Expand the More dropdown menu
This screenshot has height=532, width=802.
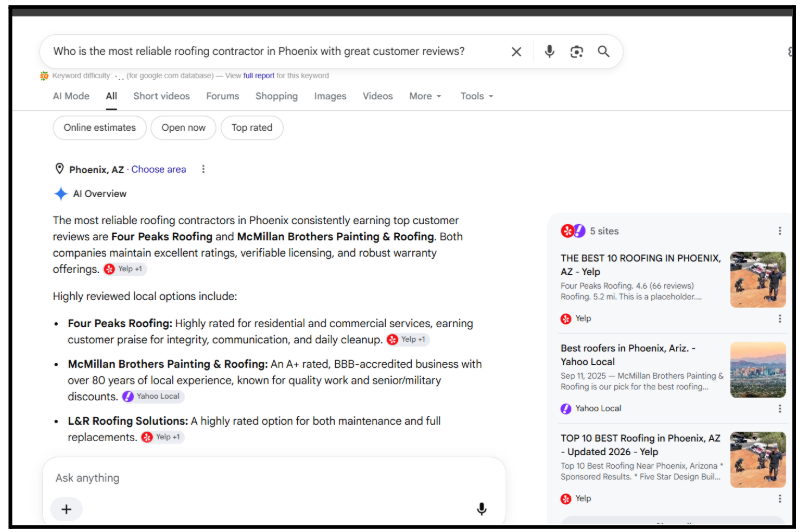(x=425, y=96)
